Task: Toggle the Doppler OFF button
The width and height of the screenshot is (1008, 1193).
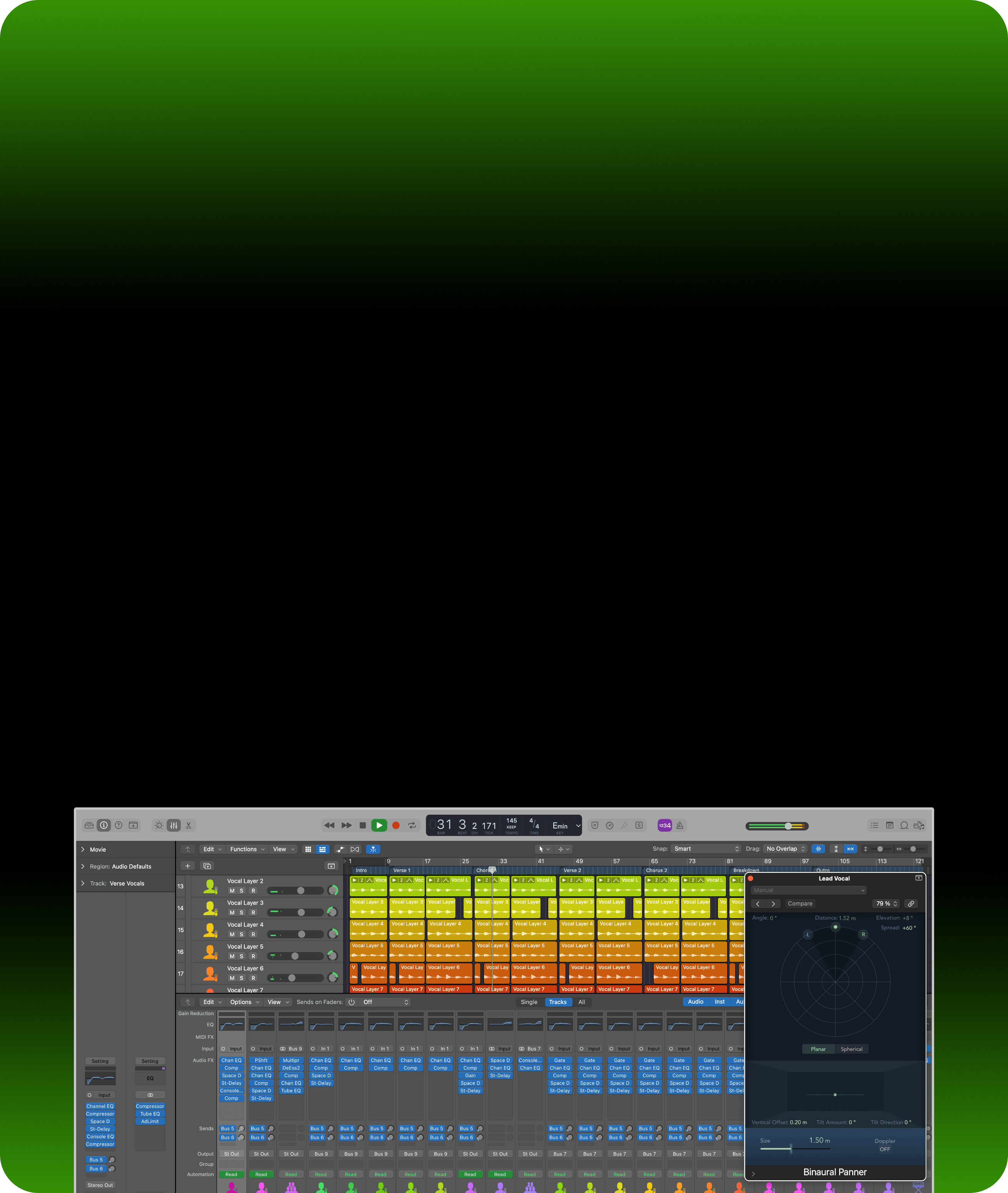Action: tap(885, 1149)
